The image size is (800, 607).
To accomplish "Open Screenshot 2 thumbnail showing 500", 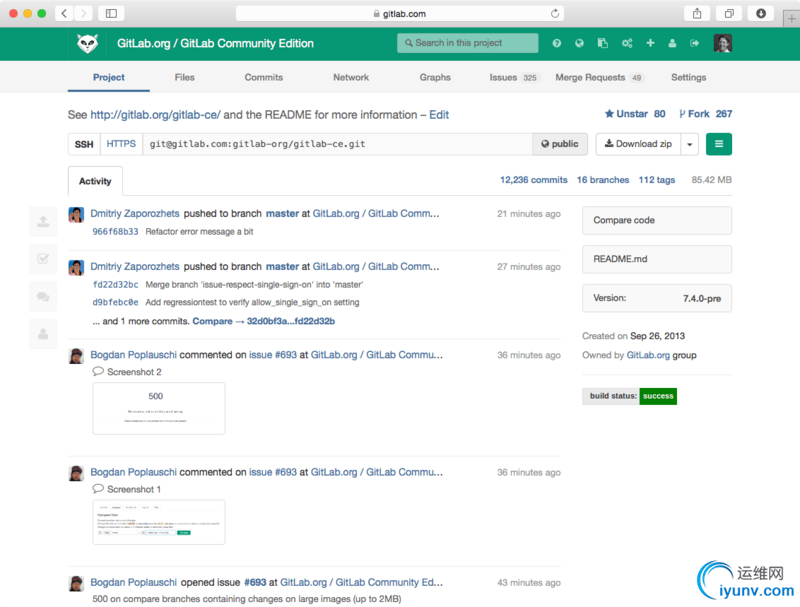I will tap(159, 409).
